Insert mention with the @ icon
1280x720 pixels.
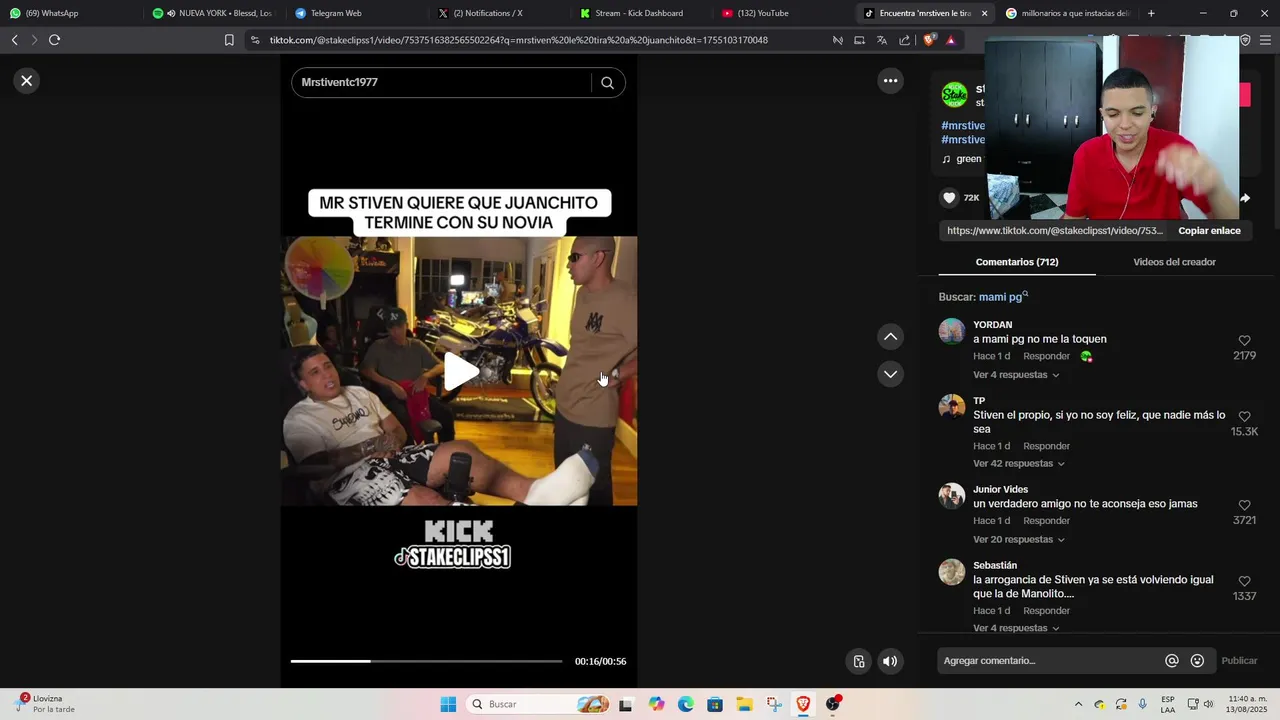tap(1172, 661)
